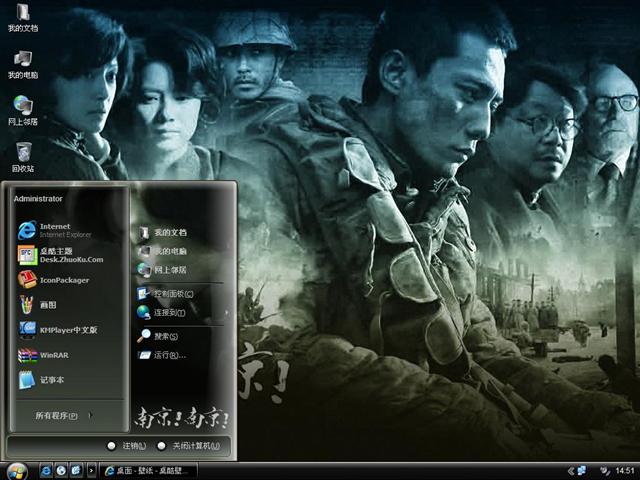
Task: Open the 我的文档 desktop icon
Action: pyautogui.click(x=23, y=18)
